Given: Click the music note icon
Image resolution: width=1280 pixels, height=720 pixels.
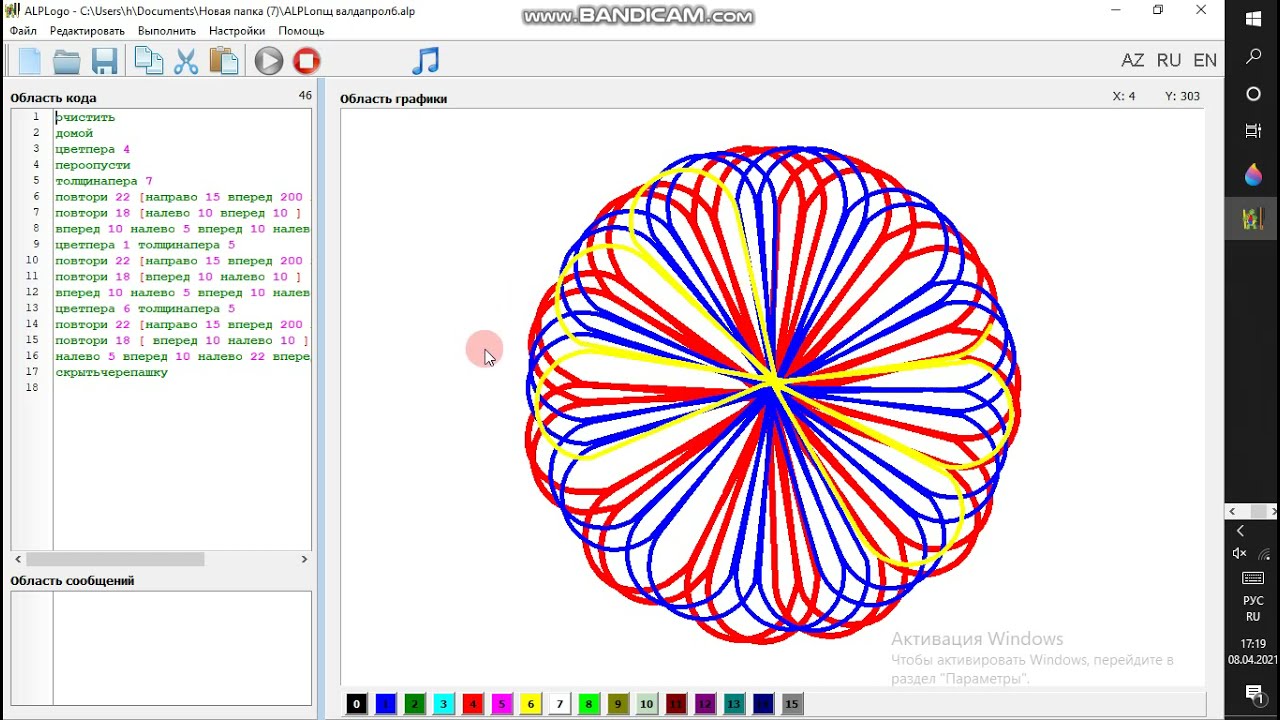Looking at the screenshot, I should 426,61.
